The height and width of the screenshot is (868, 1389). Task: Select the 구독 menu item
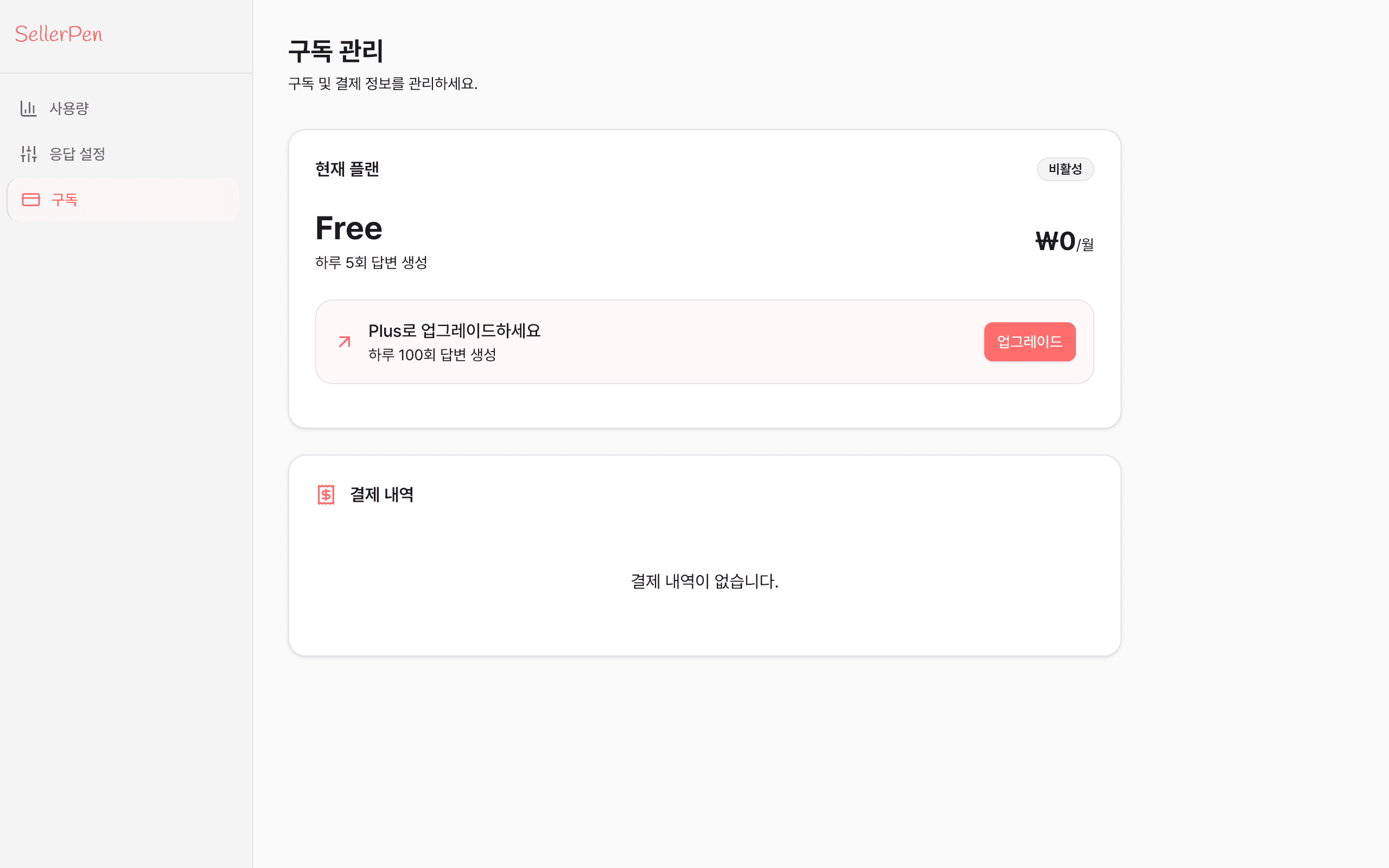(64, 199)
